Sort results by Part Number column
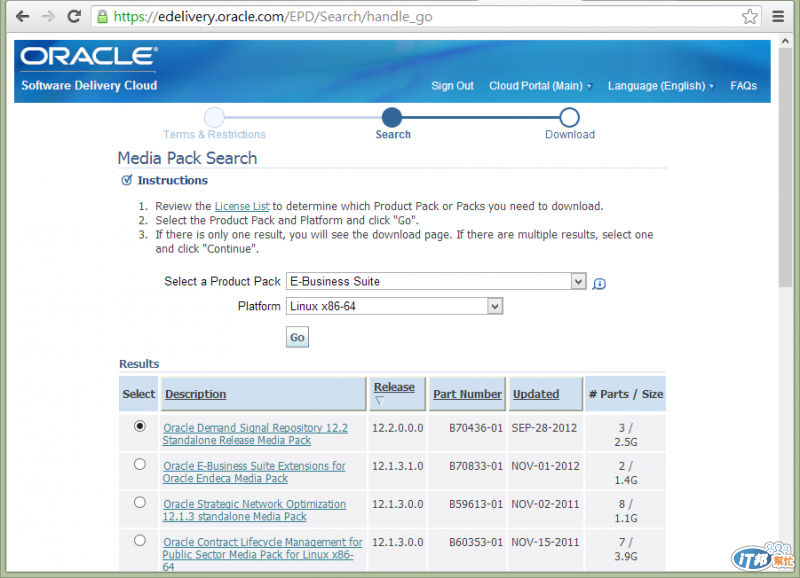800x578 pixels. coord(467,394)
